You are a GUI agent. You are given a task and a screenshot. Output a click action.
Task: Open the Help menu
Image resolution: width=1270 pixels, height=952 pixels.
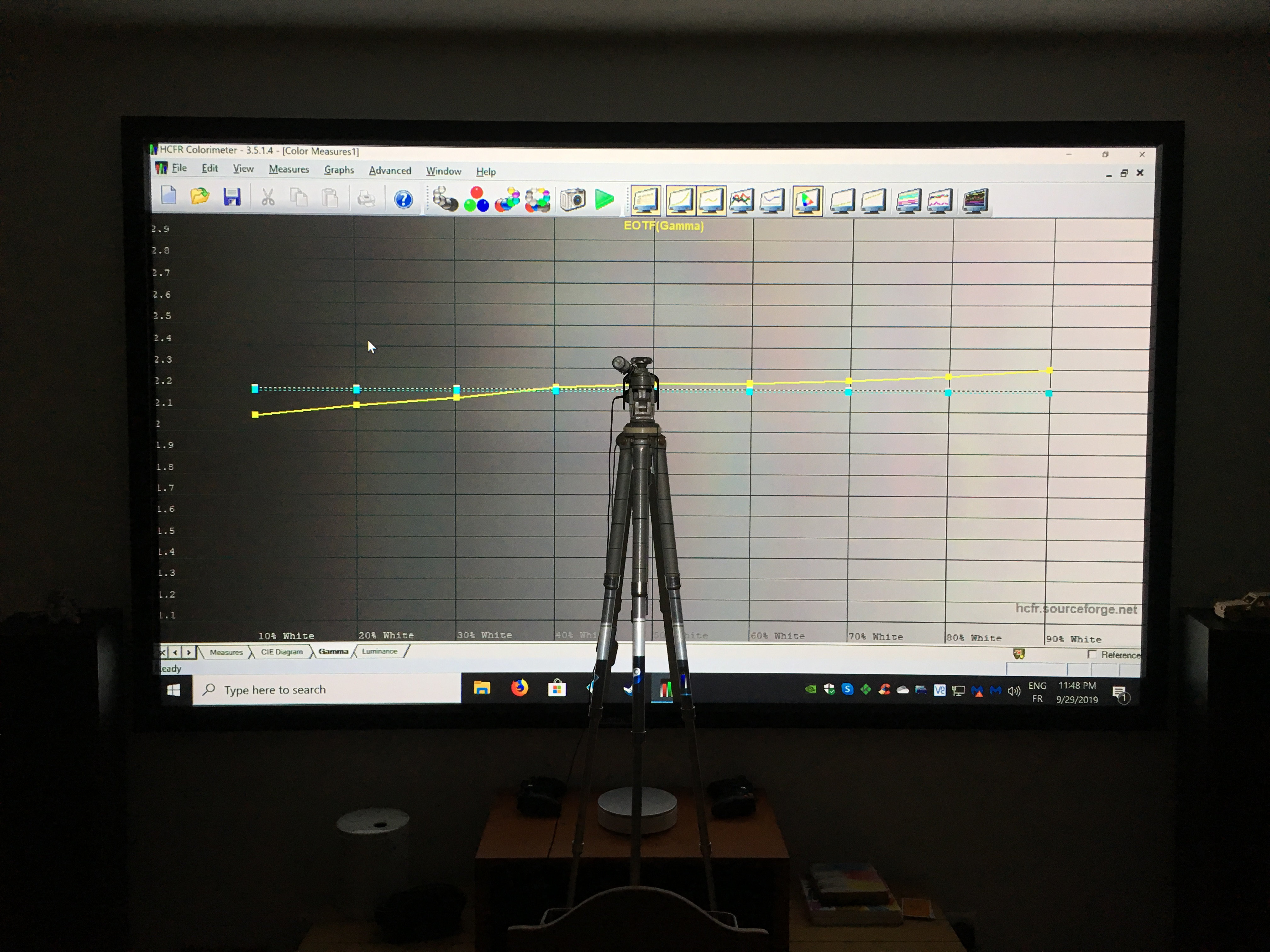click(x=486, y=172)
